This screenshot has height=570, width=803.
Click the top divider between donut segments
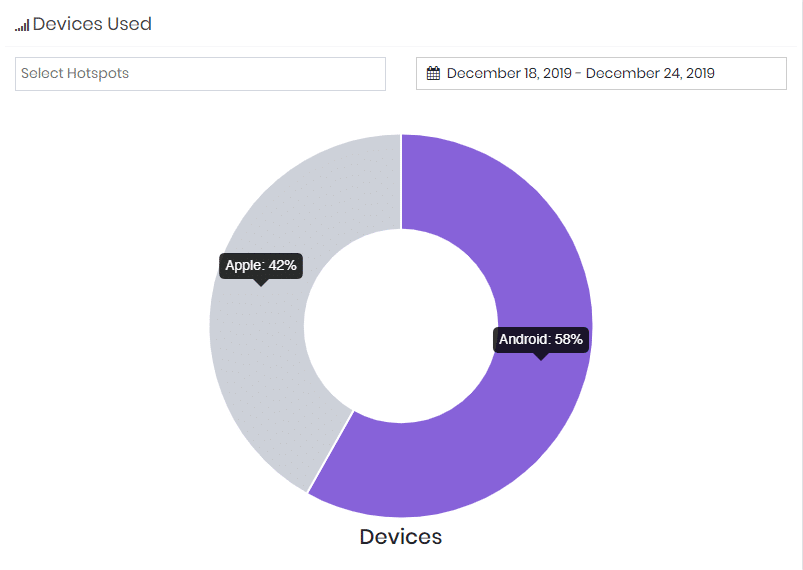click(x=401, y=180)
